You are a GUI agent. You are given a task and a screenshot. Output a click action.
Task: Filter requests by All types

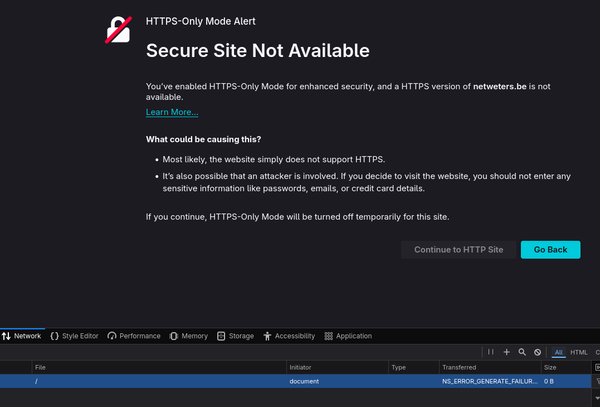coord(559,353)
